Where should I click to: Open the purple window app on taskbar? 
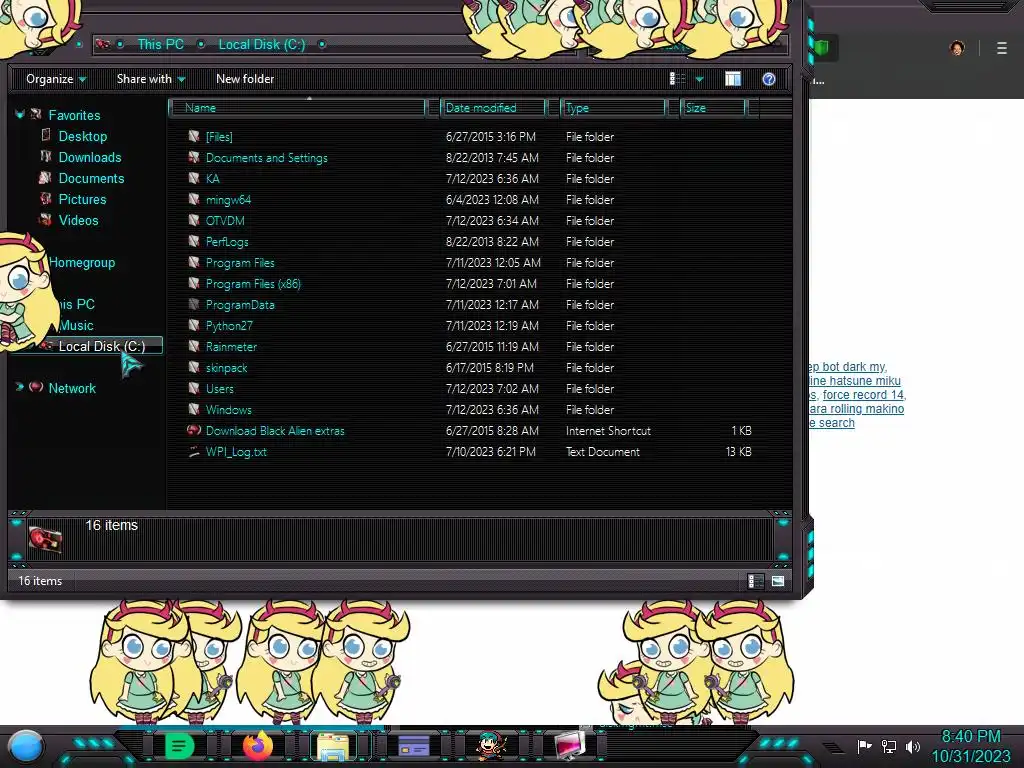pyautogui.click(x=413, y=746)
